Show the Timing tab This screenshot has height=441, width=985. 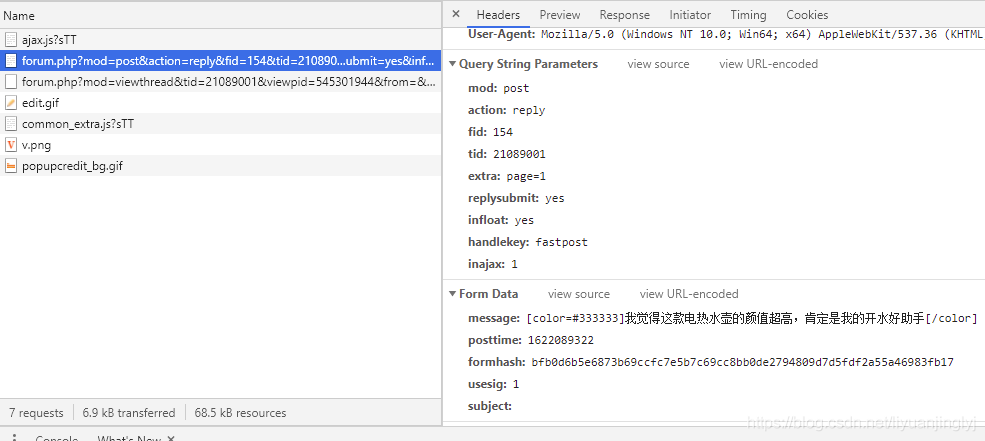[748, 15]
